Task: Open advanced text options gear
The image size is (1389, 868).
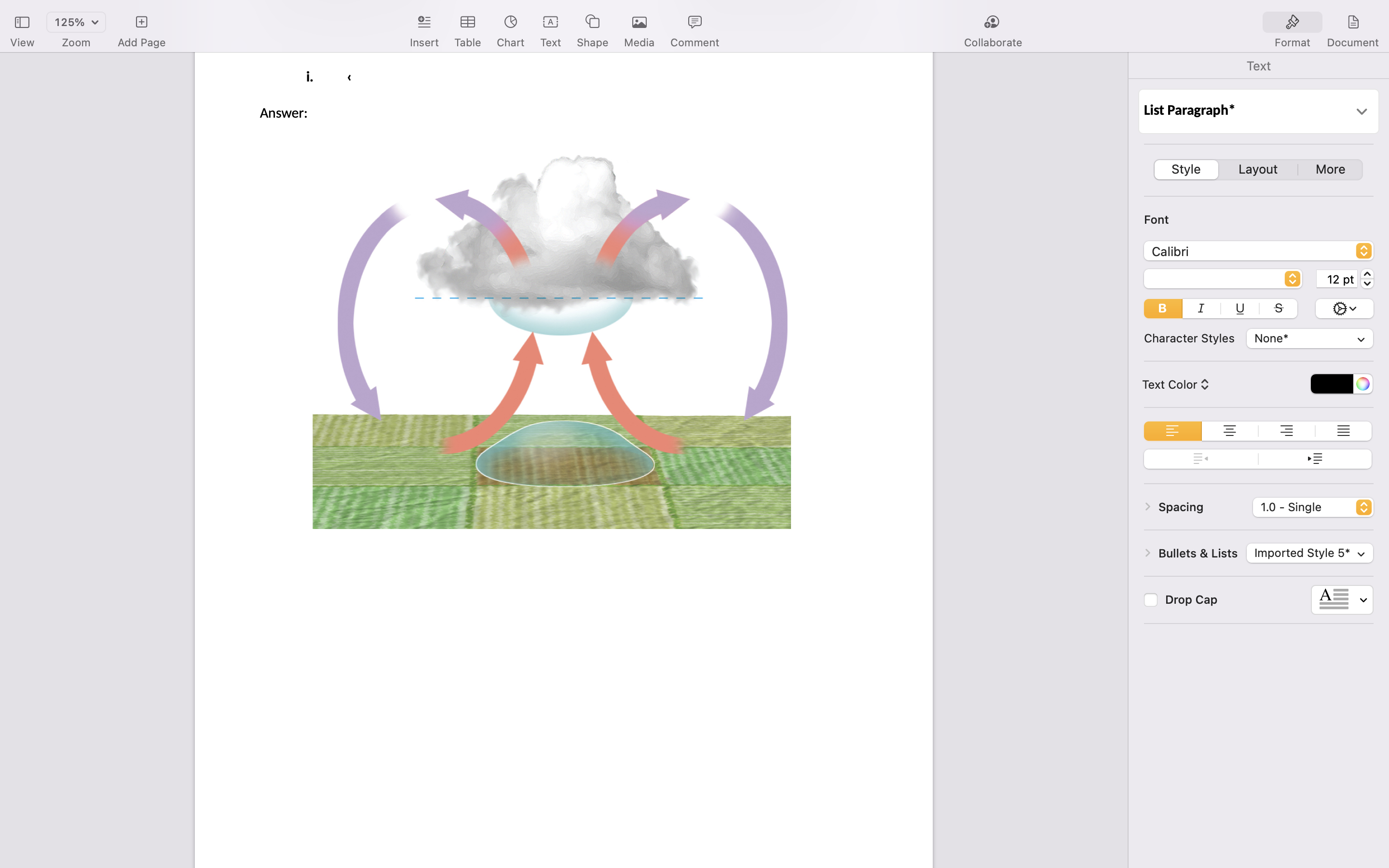Action: [1344, 309]
